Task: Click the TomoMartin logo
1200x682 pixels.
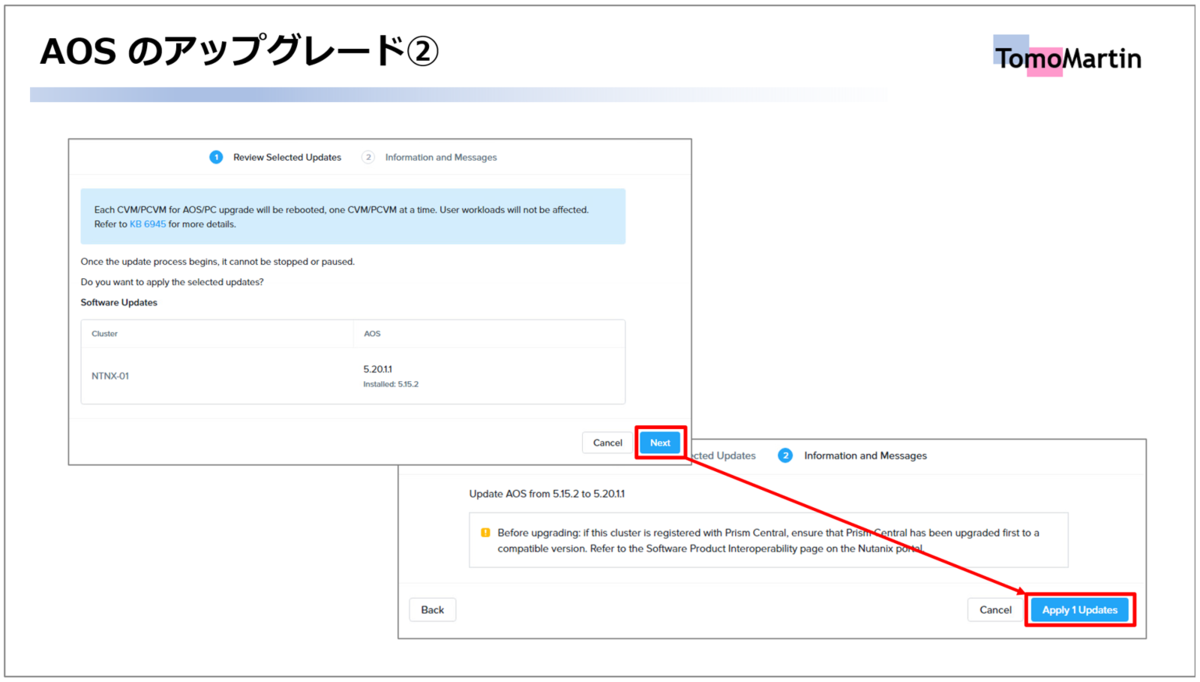Action: tap(1067, 58)
